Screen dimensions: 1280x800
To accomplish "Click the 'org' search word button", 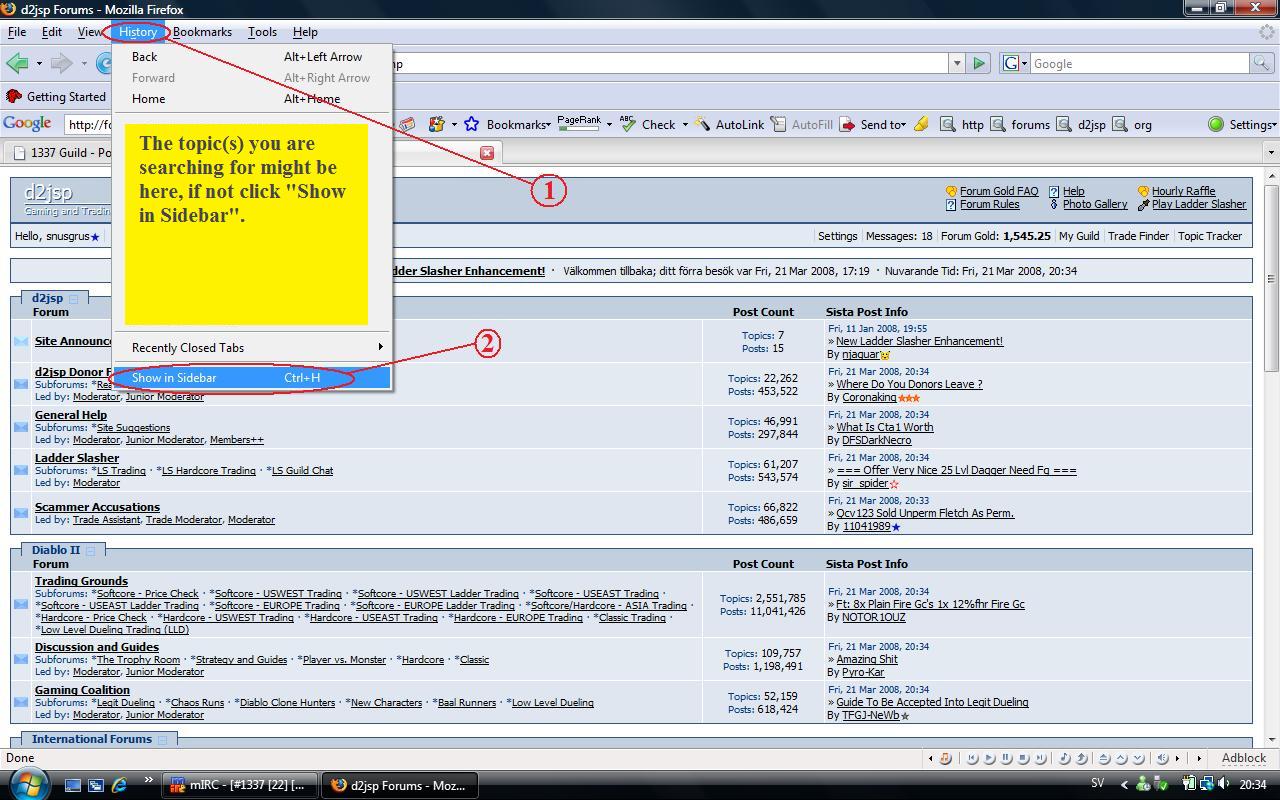I will (1132, 124).
